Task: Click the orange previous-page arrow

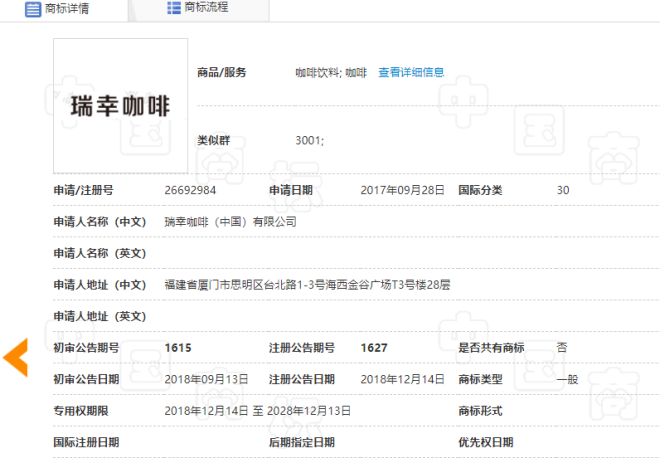Action: click(x=16, y=357)
